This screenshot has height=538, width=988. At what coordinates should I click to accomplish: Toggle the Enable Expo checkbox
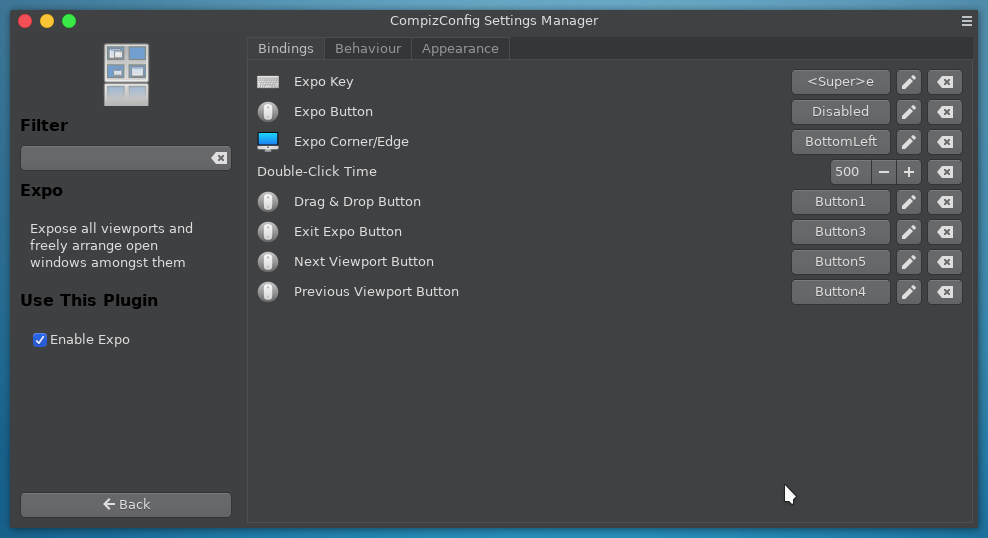pos(40,340)
